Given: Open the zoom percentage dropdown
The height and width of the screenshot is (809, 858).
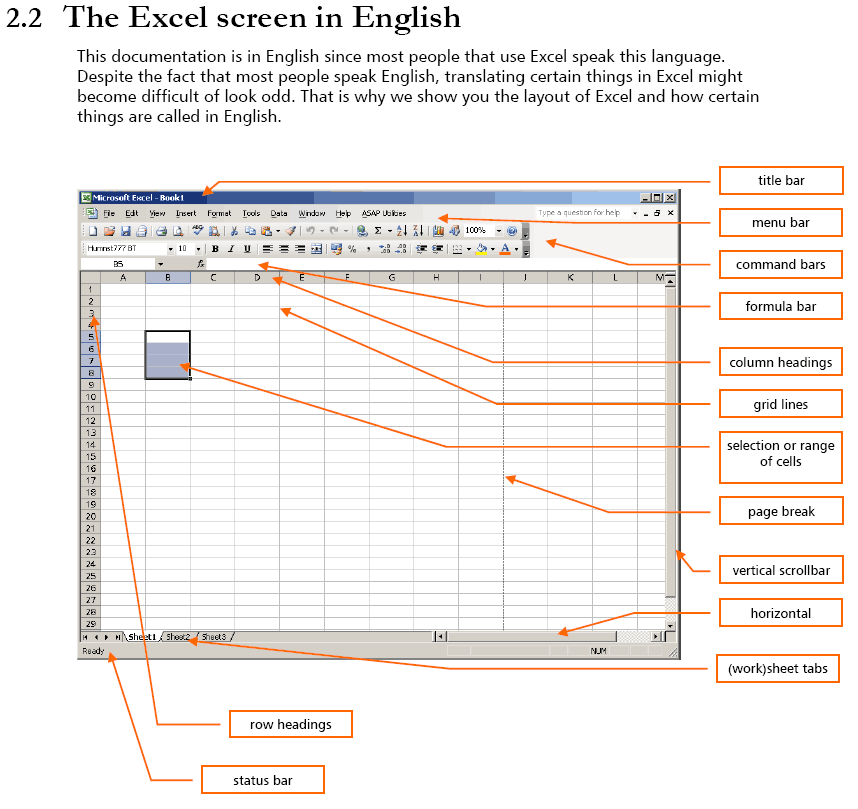Looking at the screenshot, I should click(x=498, y=231).
